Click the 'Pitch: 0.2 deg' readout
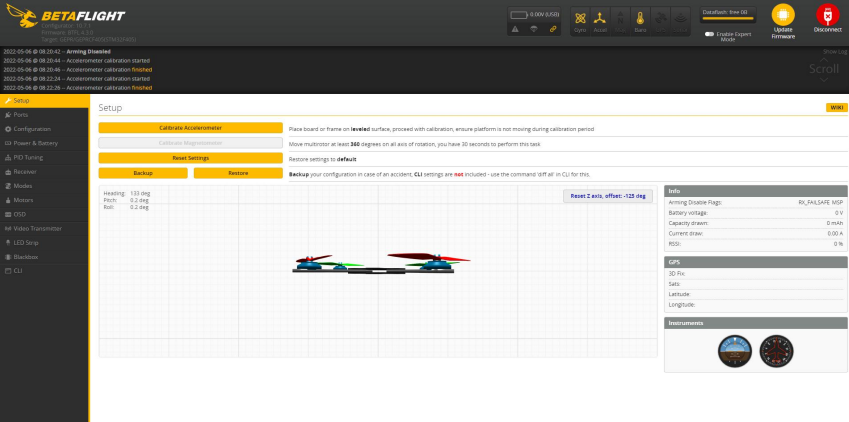Viewport: 849px width, 422px height. (127, 200)
